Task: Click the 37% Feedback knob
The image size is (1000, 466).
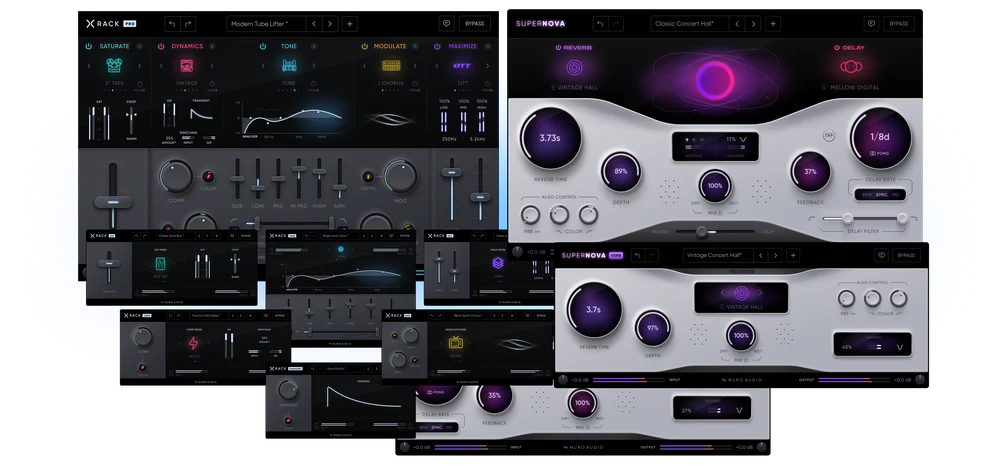Action: pyautogui.click(x=810, y=171)
